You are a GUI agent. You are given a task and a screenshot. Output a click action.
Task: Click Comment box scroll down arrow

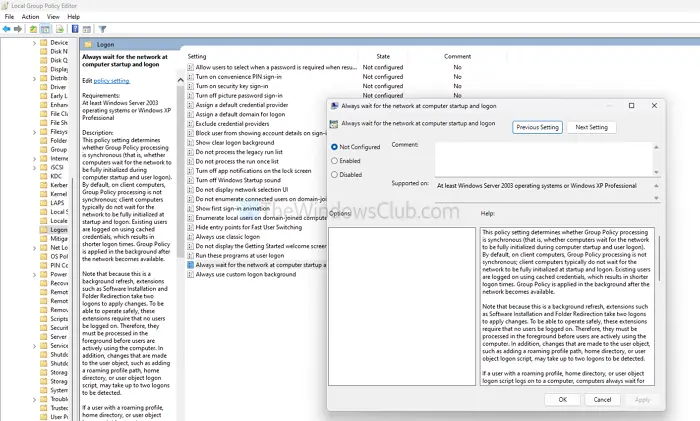(x=656, y=172)
